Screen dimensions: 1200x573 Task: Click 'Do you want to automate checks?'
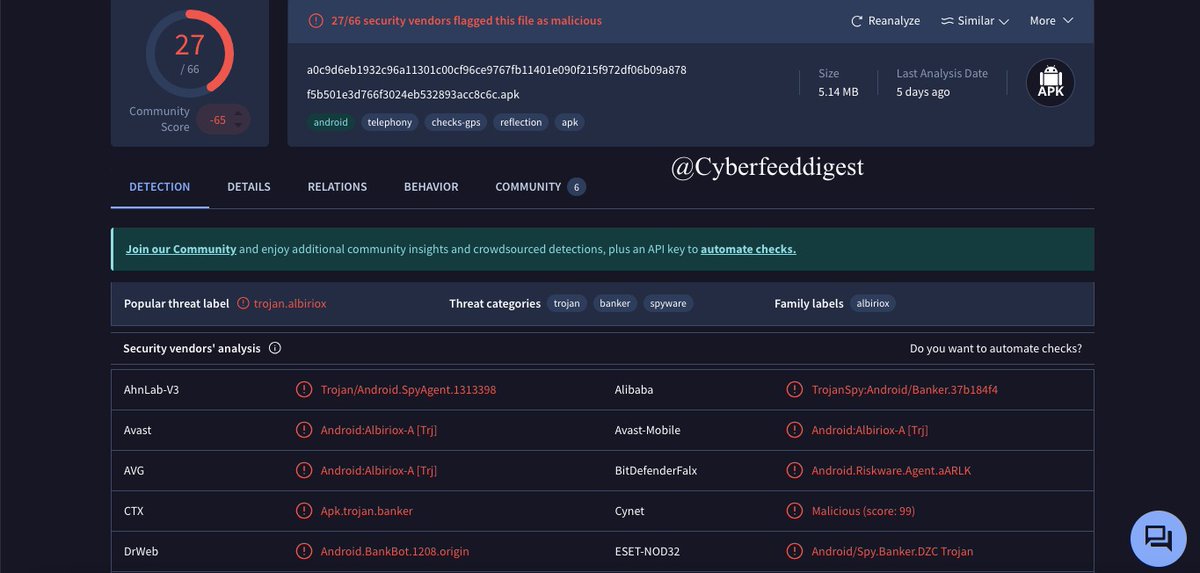pos(996,349)
